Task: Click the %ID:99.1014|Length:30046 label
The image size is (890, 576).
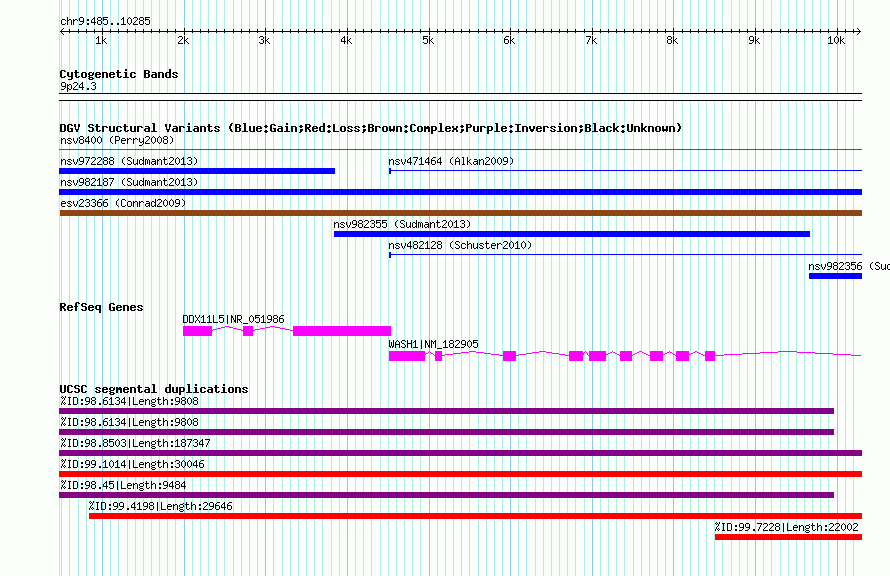Action: (132, 464)
